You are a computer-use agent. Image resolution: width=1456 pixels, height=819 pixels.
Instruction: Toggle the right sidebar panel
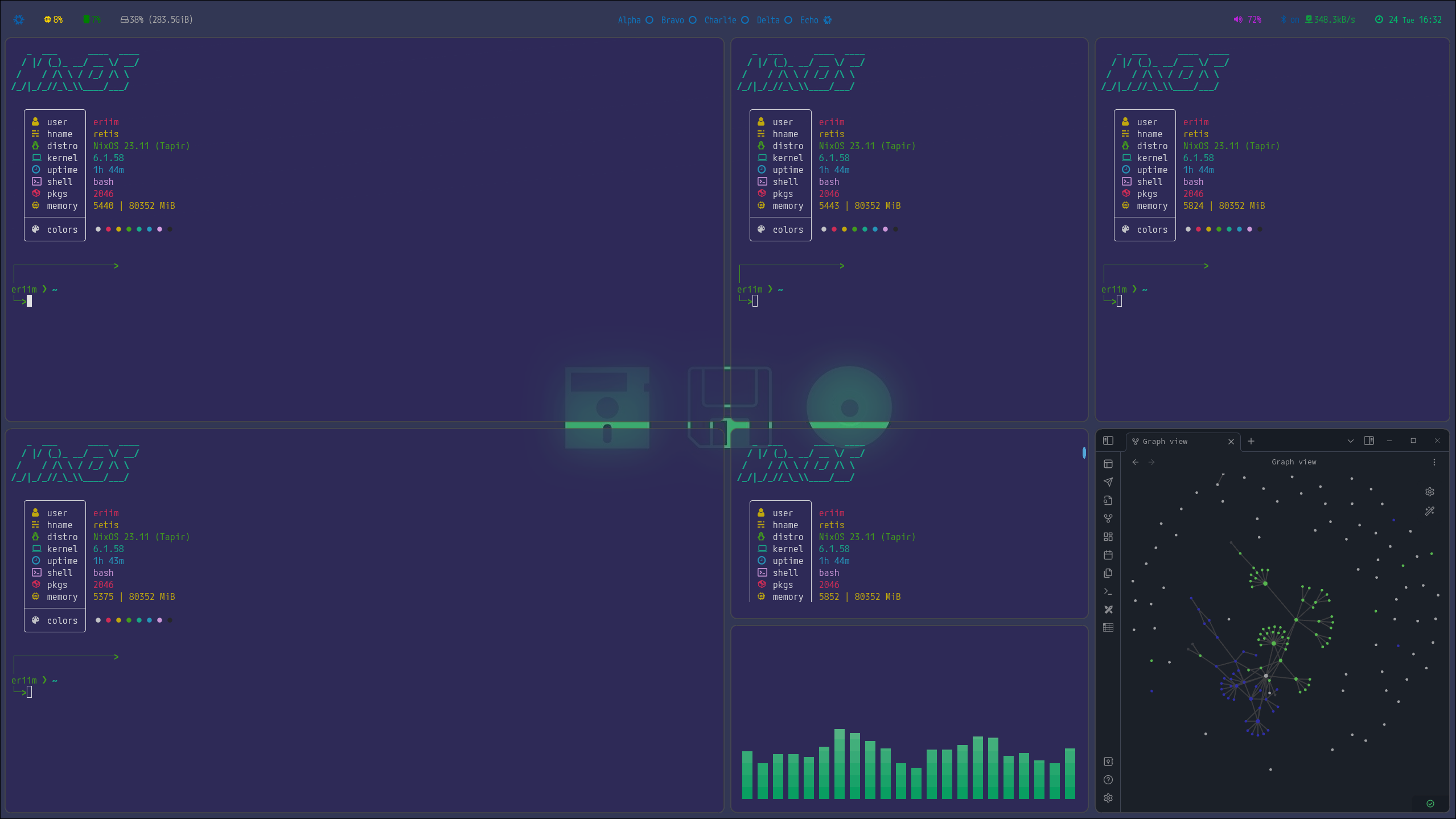pos(1369,441)
